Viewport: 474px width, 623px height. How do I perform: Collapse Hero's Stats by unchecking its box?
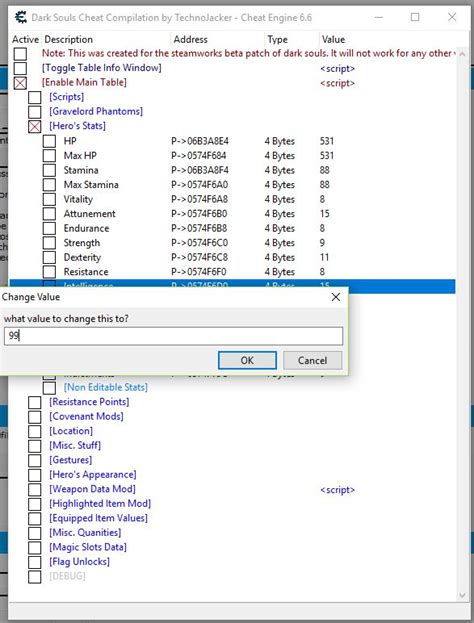coord(35,126)
